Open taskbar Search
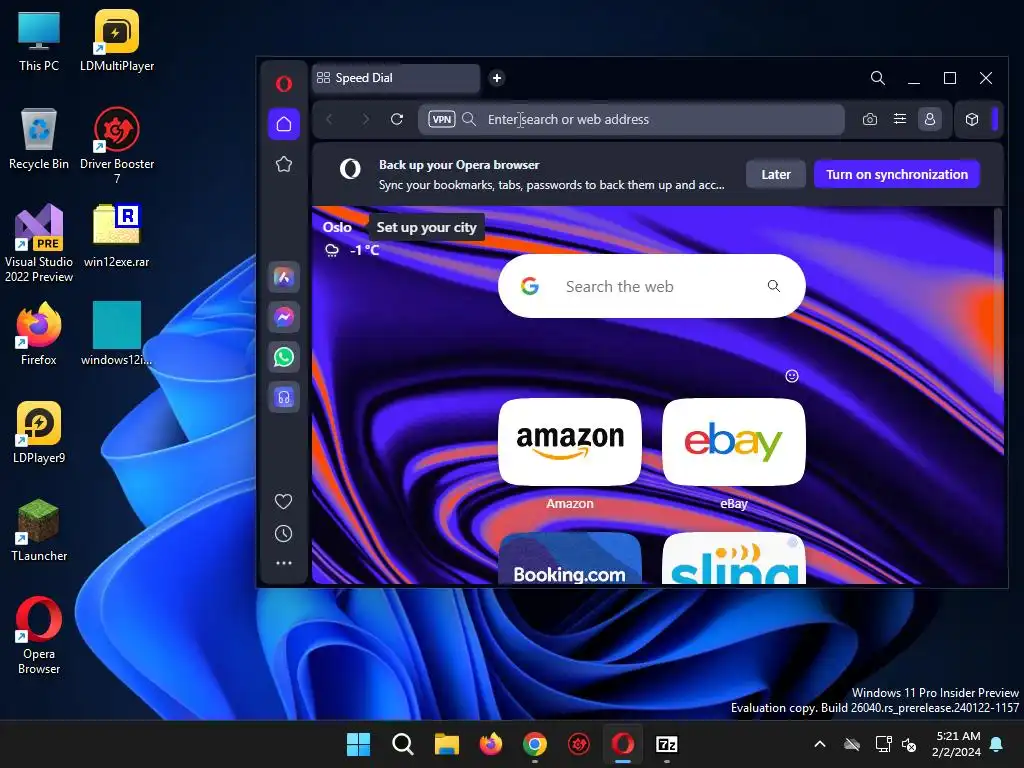 point(403,744)
